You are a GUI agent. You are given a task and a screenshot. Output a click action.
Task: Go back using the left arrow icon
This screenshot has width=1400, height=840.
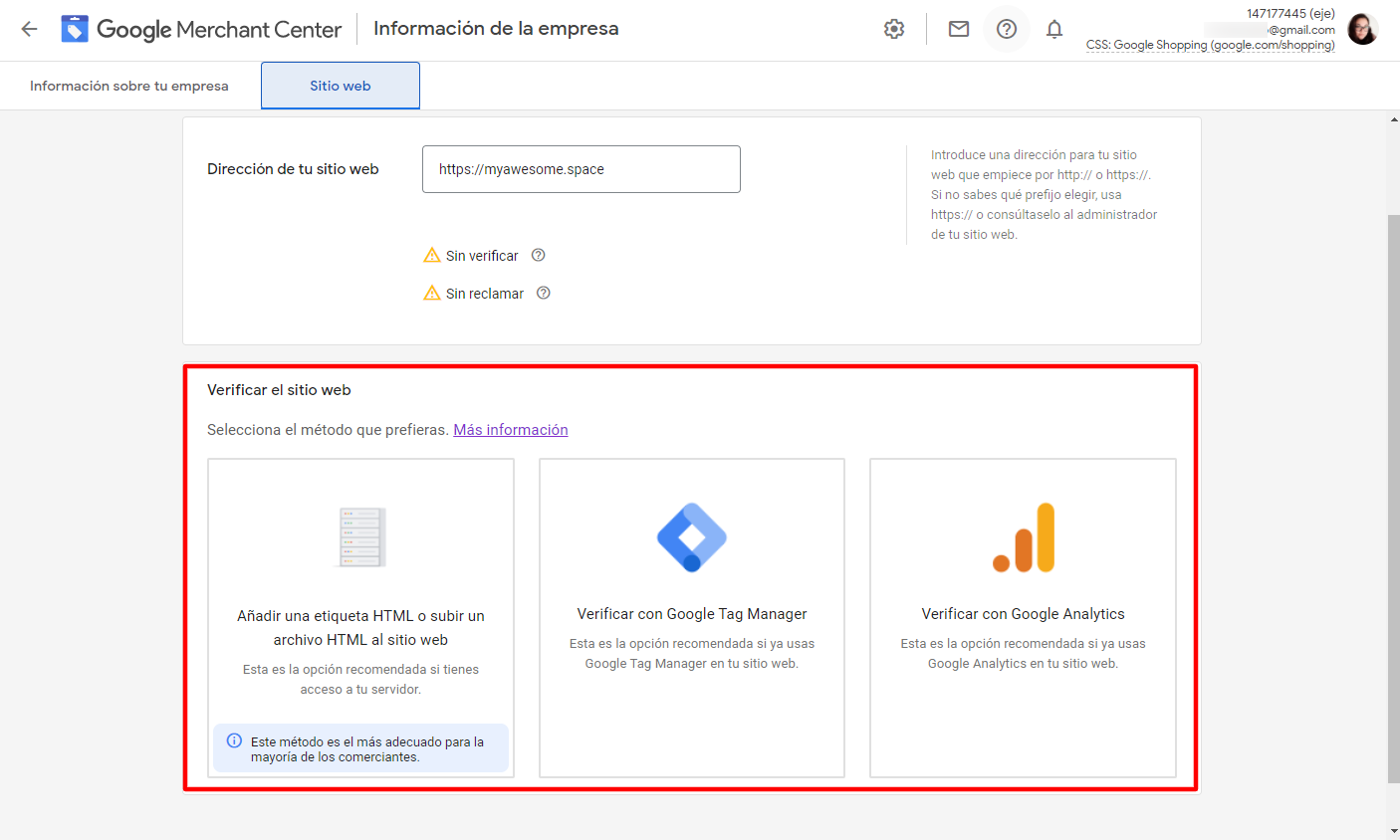click(x=30, y=29)
